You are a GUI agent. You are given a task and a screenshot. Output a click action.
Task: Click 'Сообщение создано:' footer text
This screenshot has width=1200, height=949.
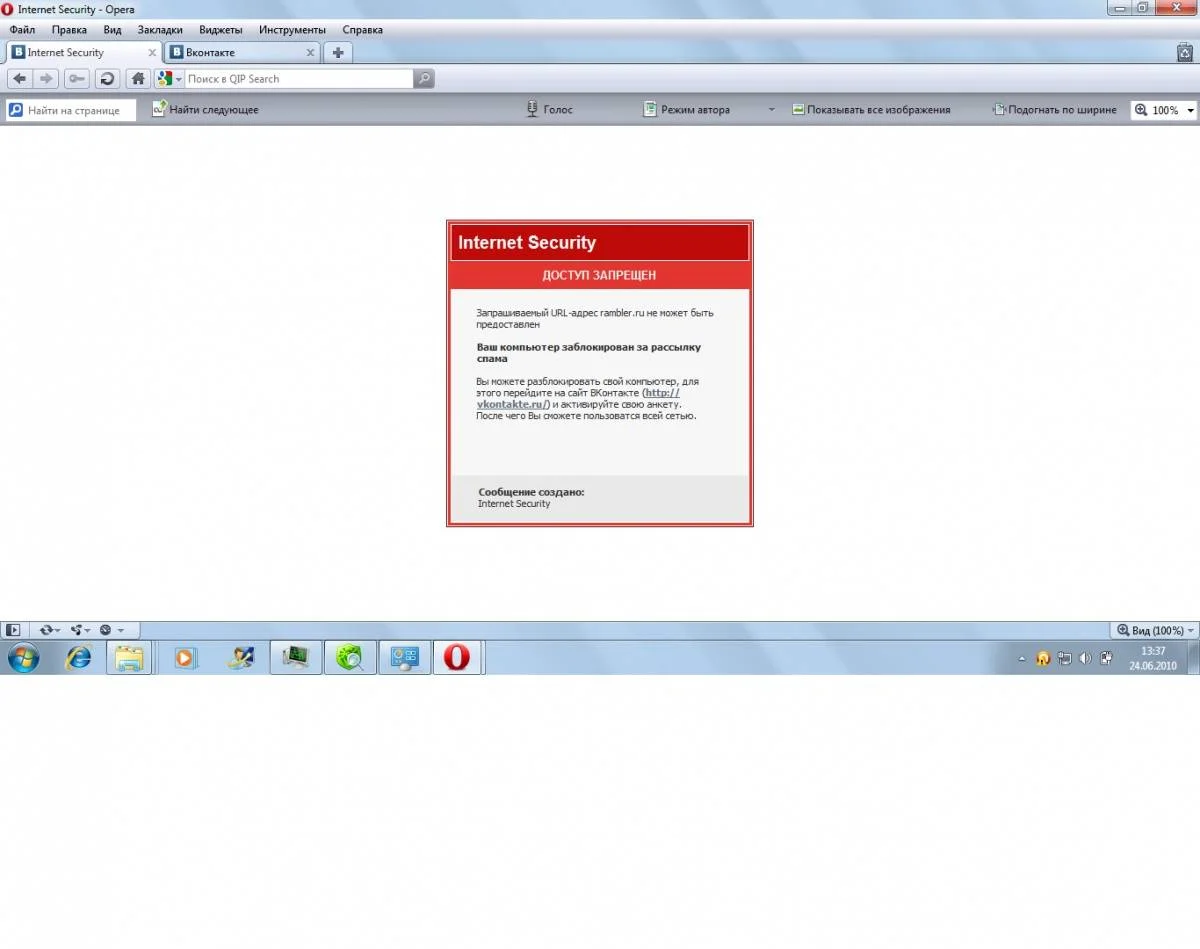531,492
